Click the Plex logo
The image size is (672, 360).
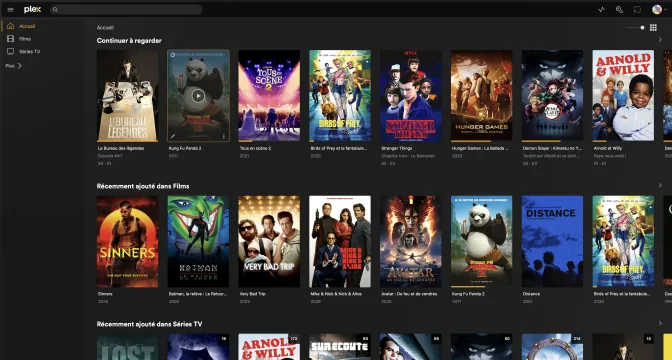point(33,9)
